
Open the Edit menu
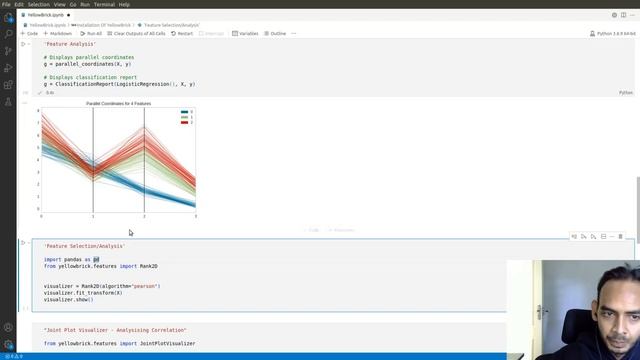19,4
